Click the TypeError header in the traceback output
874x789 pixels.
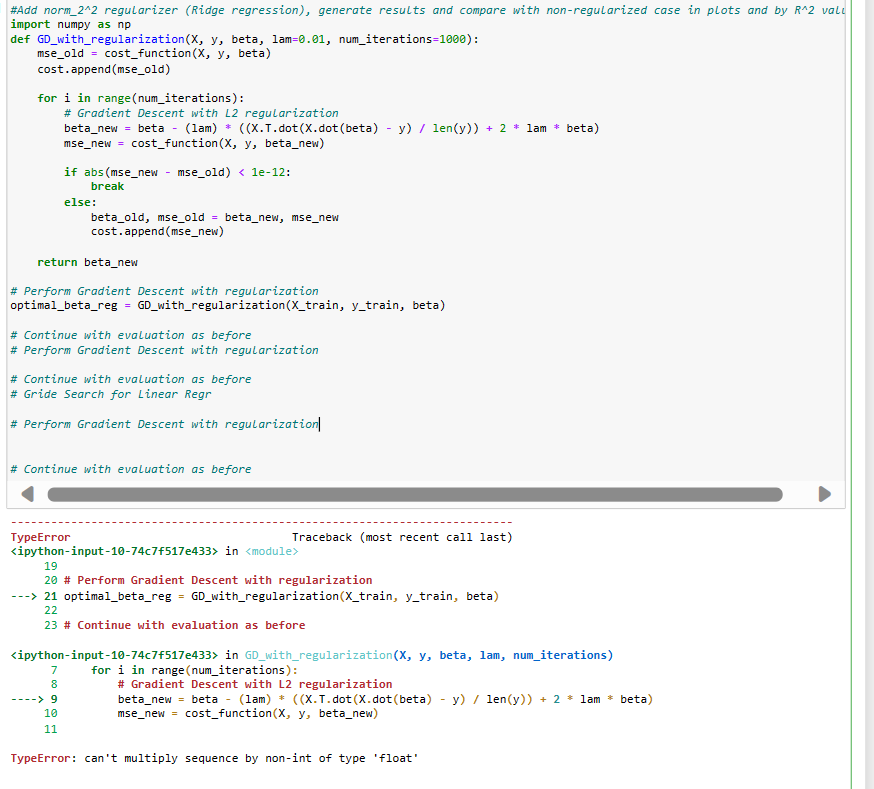tap(35, 536)
